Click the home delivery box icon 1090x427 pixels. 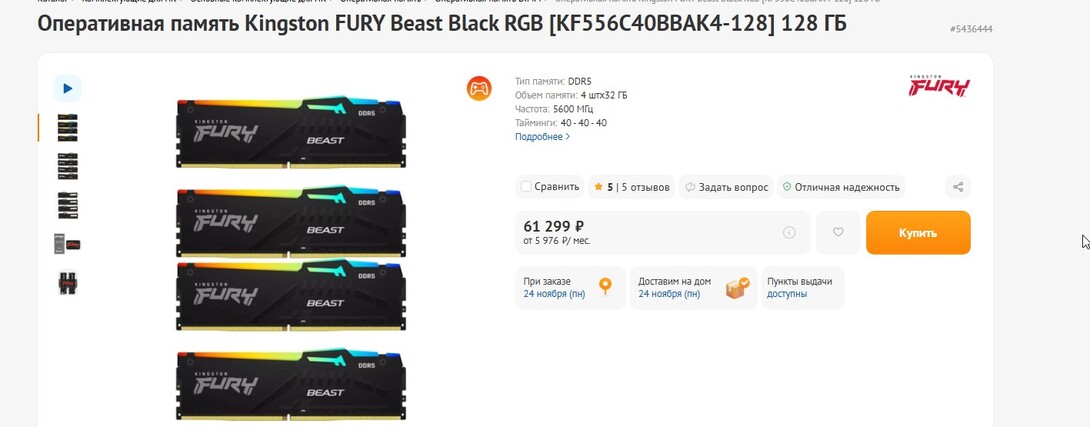[737, 288]
